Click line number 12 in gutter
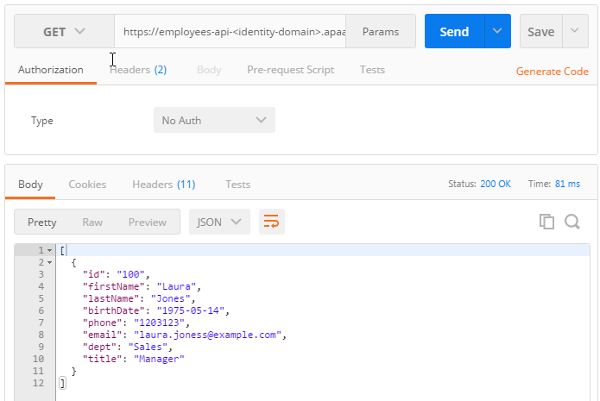Image resolution: width=600 pixels, height=401 pixels. tap(38, 383)
